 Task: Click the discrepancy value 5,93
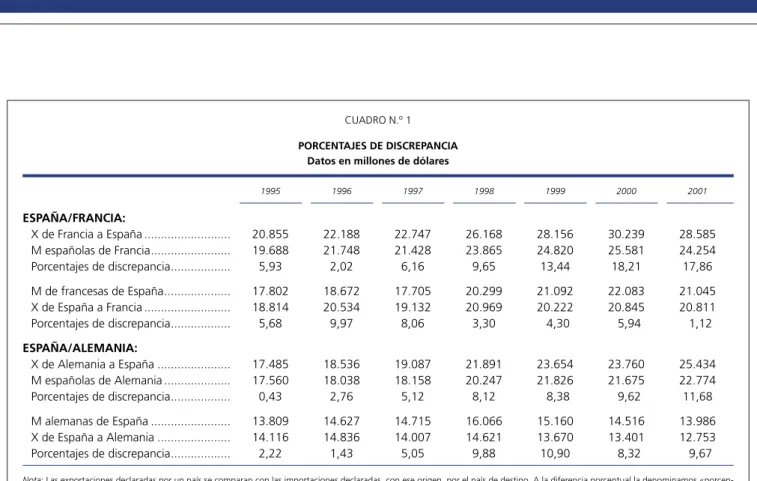pos(270,267)
